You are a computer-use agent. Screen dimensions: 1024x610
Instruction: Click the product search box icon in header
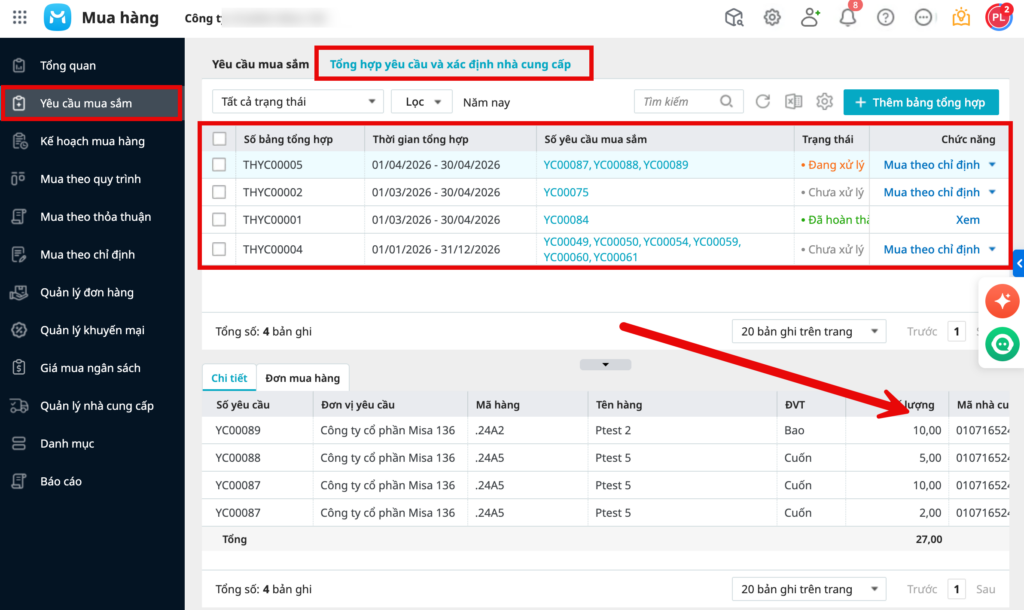coord(735,17)
